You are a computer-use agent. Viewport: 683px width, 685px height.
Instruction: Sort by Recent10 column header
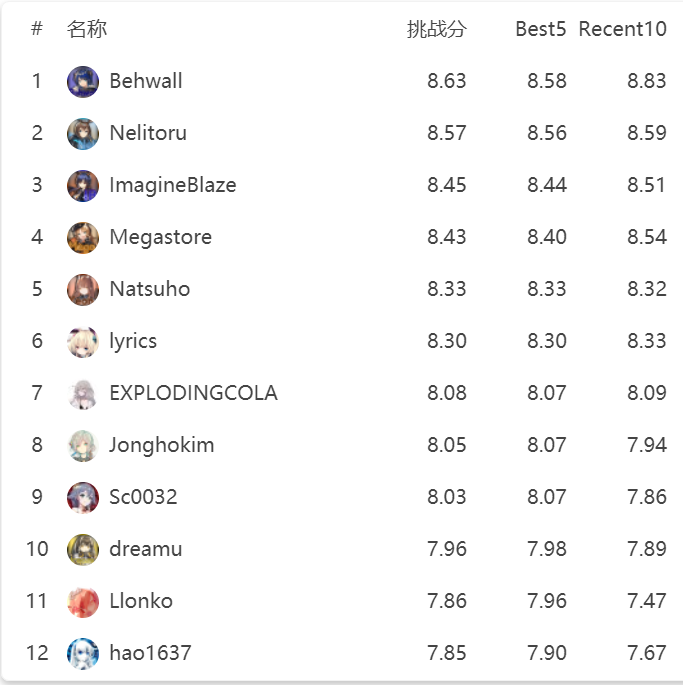point(622,29)
